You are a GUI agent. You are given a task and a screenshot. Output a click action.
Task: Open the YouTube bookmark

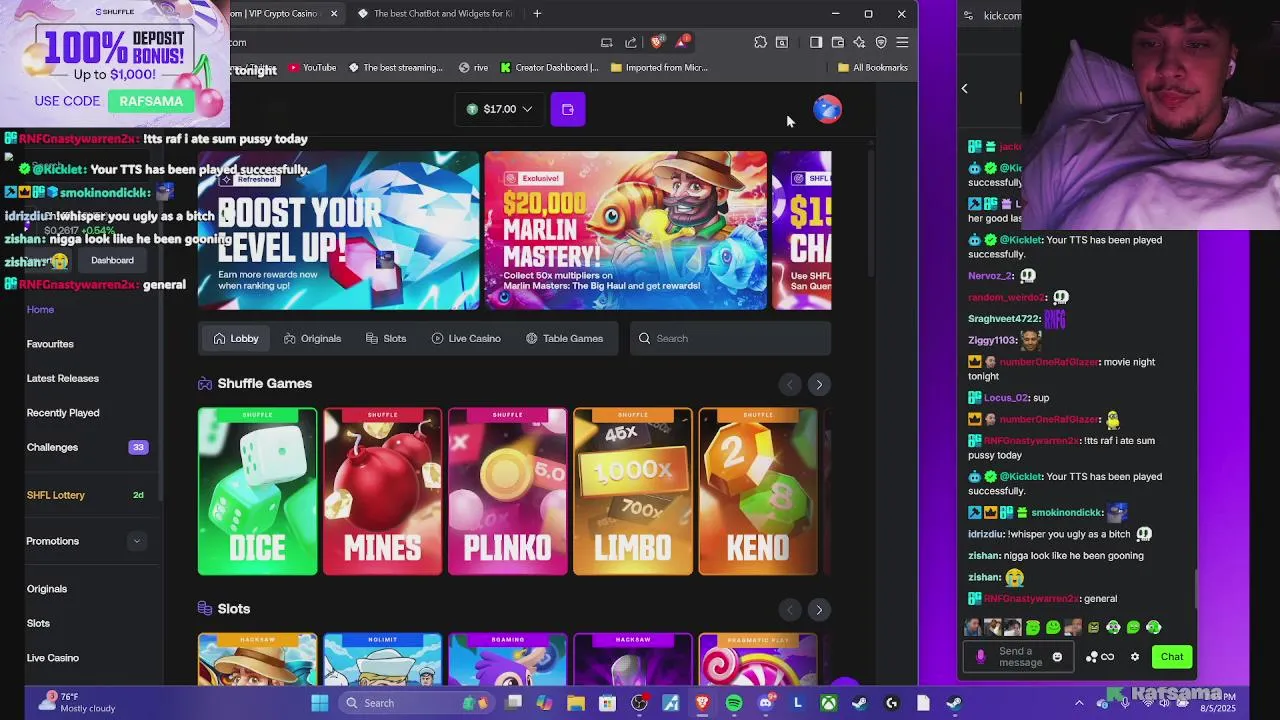tap(312, 67)
